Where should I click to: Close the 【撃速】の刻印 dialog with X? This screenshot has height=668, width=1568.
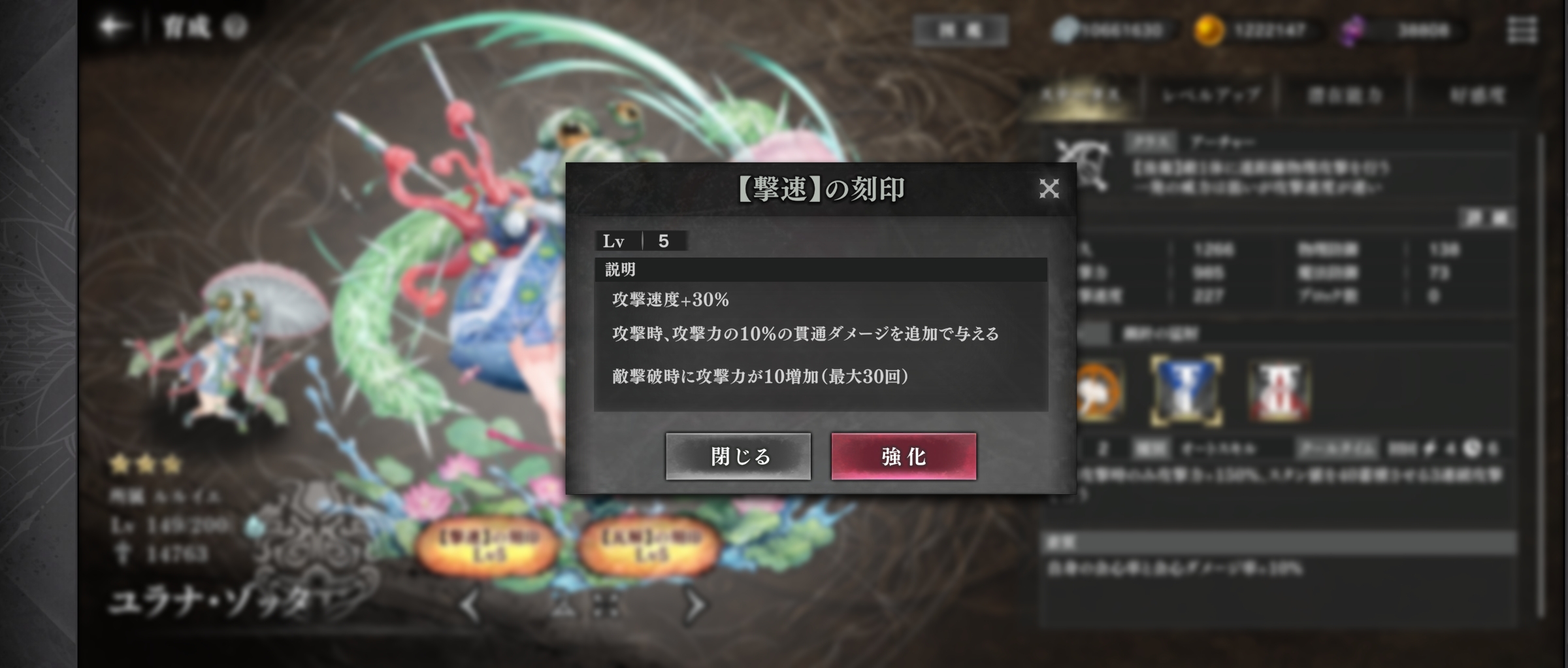[1049, 189]
